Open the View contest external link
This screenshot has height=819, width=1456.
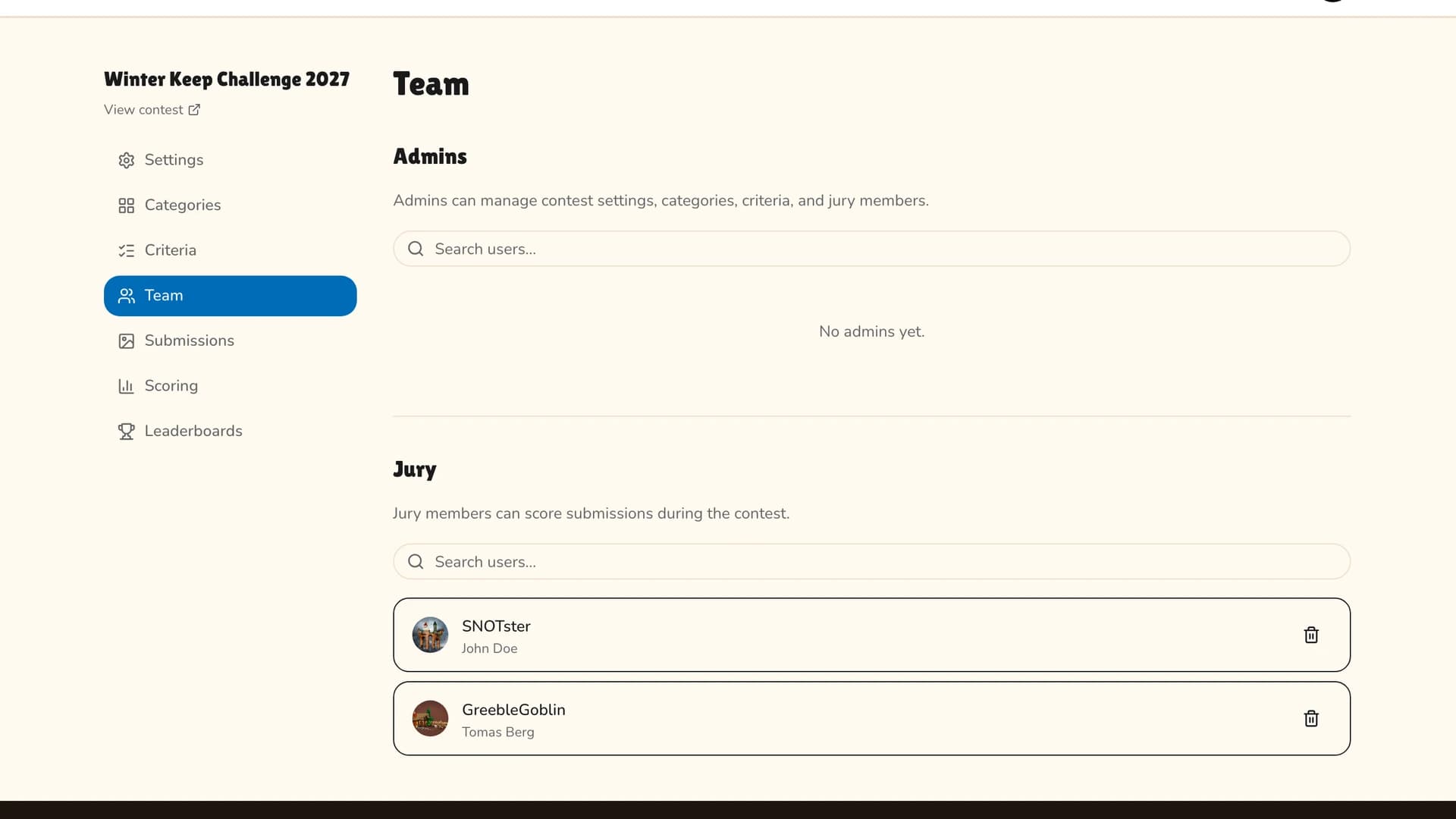(x=152, y=110)
